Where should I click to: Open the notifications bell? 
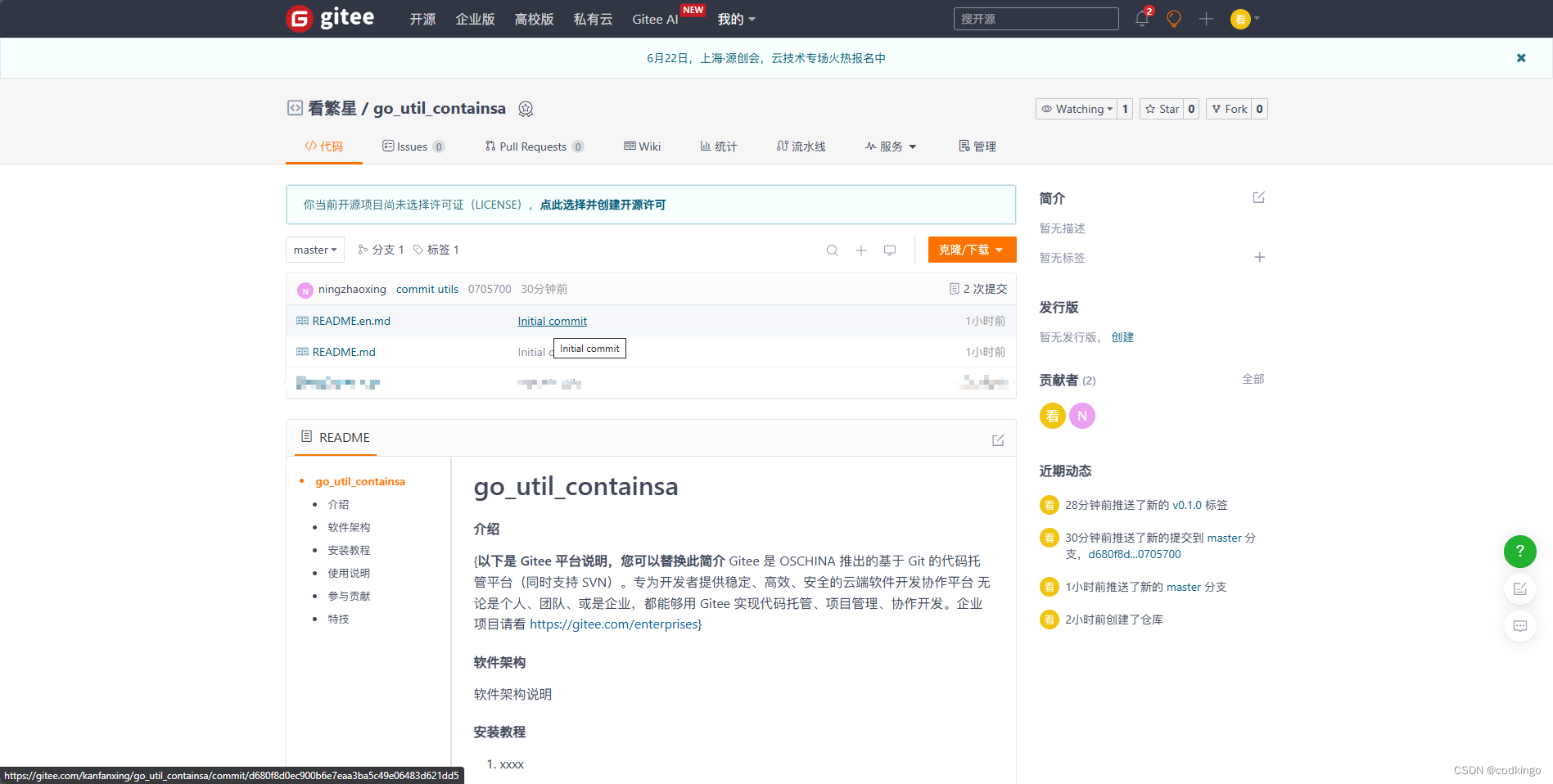[1142, 19]
